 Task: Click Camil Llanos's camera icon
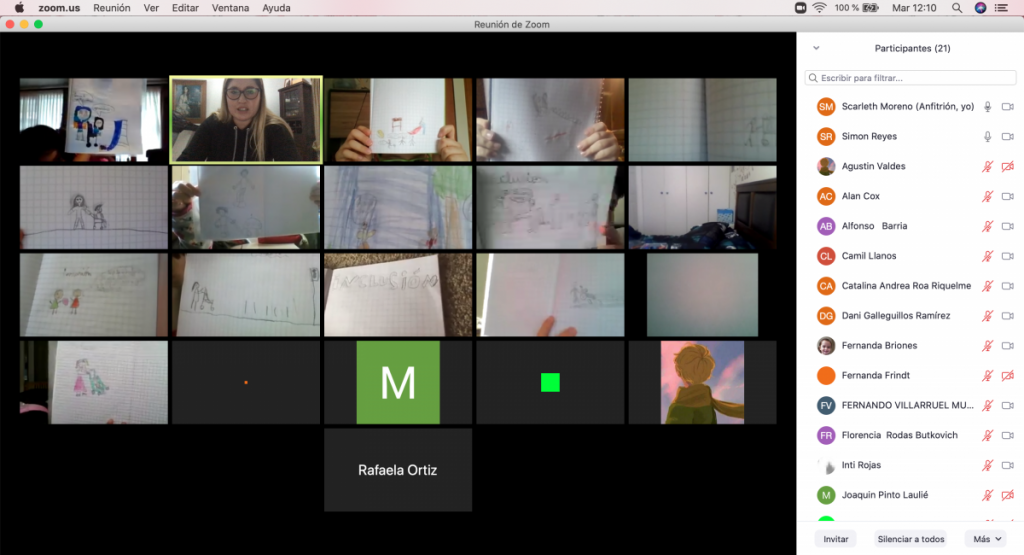(x=1008, y=256)
